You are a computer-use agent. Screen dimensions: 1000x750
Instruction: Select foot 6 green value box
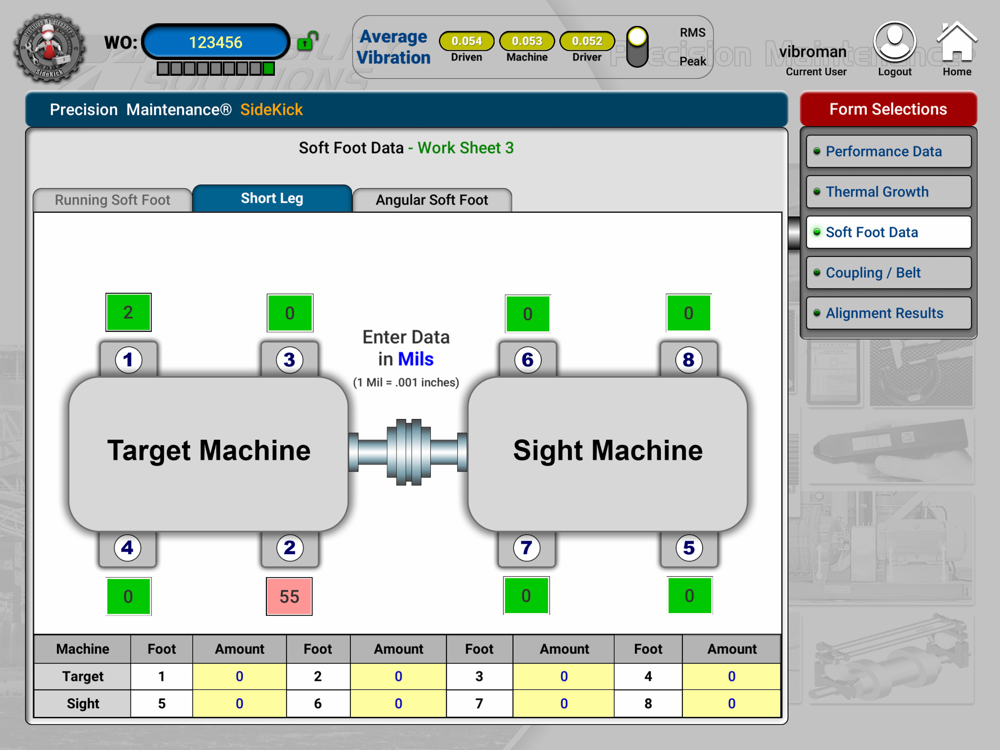[x=527, y=314]
